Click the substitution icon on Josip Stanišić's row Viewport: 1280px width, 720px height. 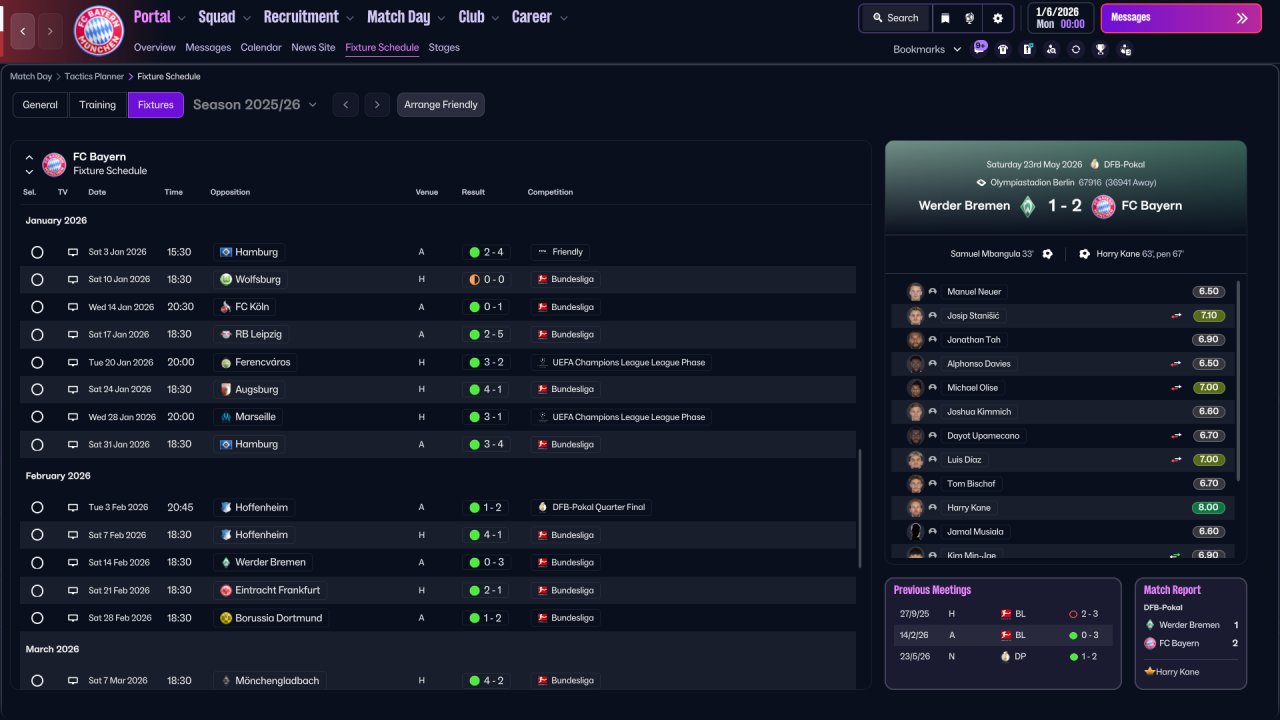(1177, 316)
